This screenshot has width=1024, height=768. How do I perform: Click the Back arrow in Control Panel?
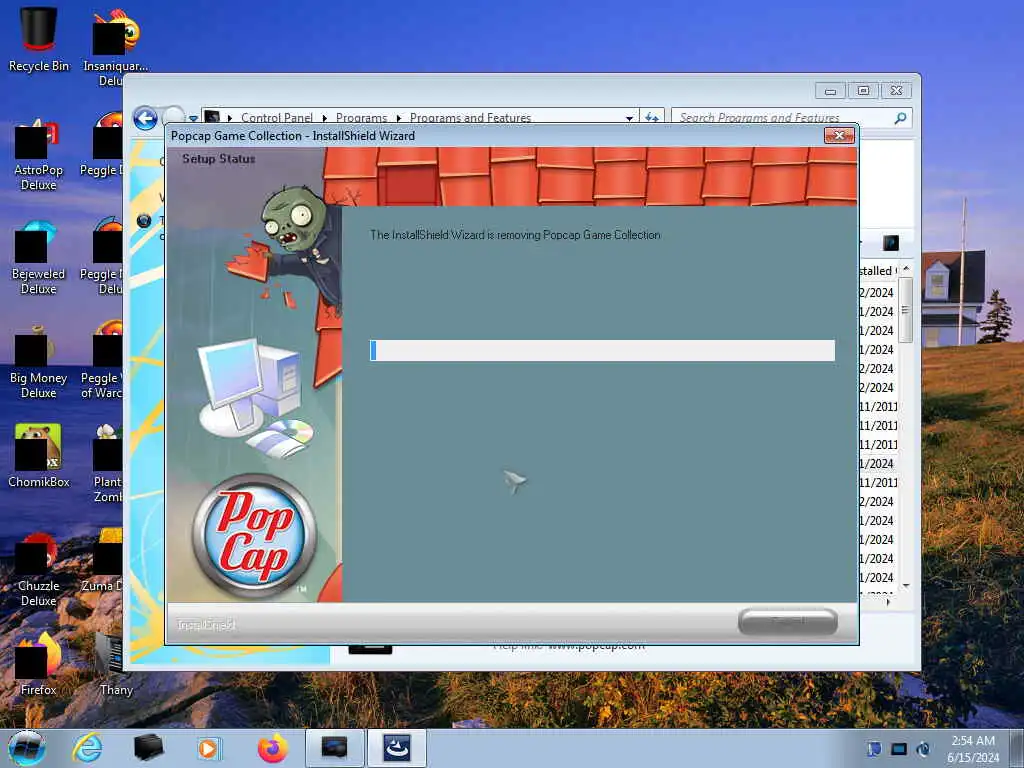[x=145, y=118]
